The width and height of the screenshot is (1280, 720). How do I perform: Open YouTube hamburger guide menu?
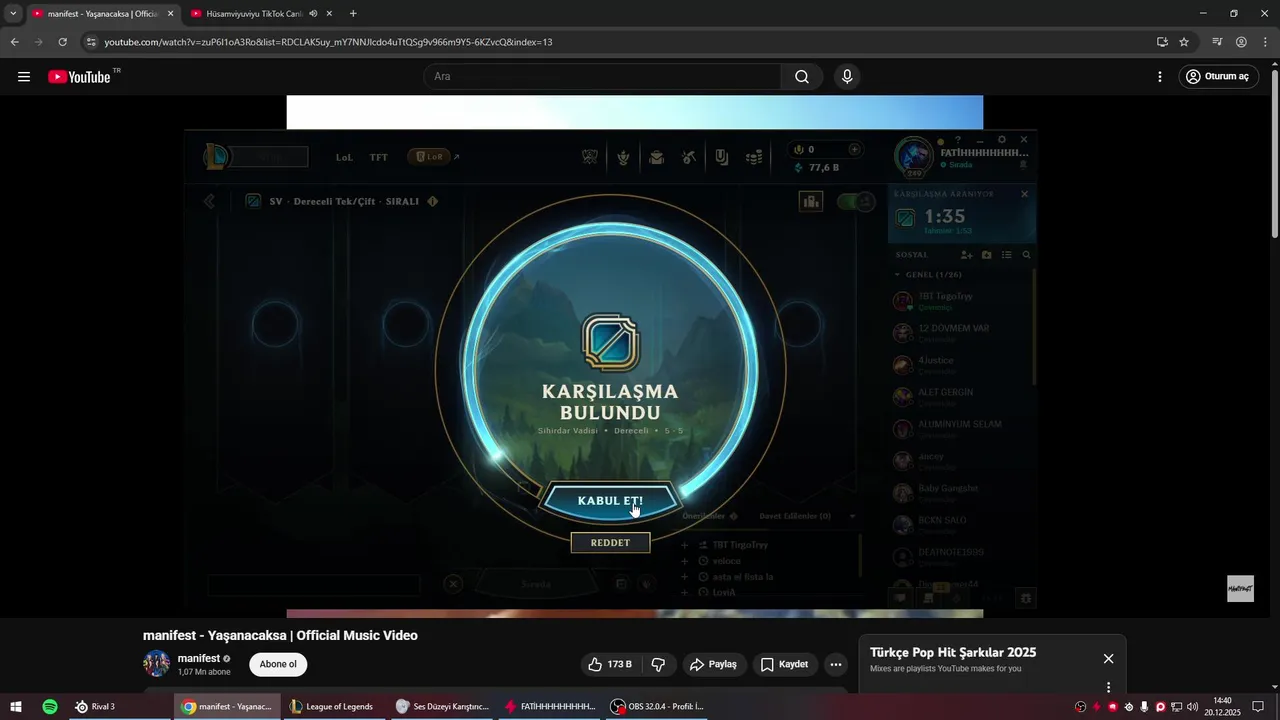pyautogui.click(x=24, y=77)
